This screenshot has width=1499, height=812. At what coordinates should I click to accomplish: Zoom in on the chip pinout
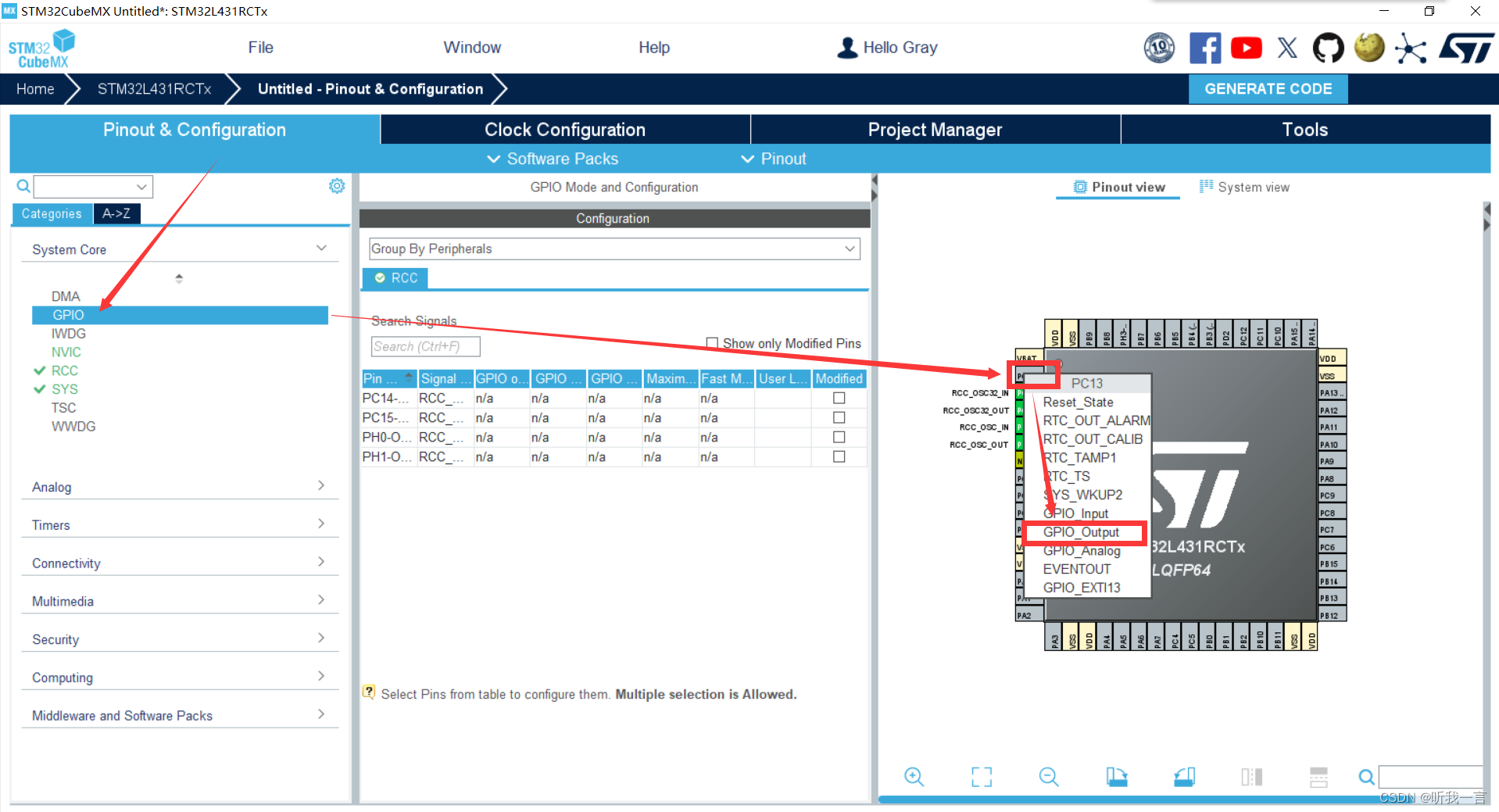pos(914,776)
